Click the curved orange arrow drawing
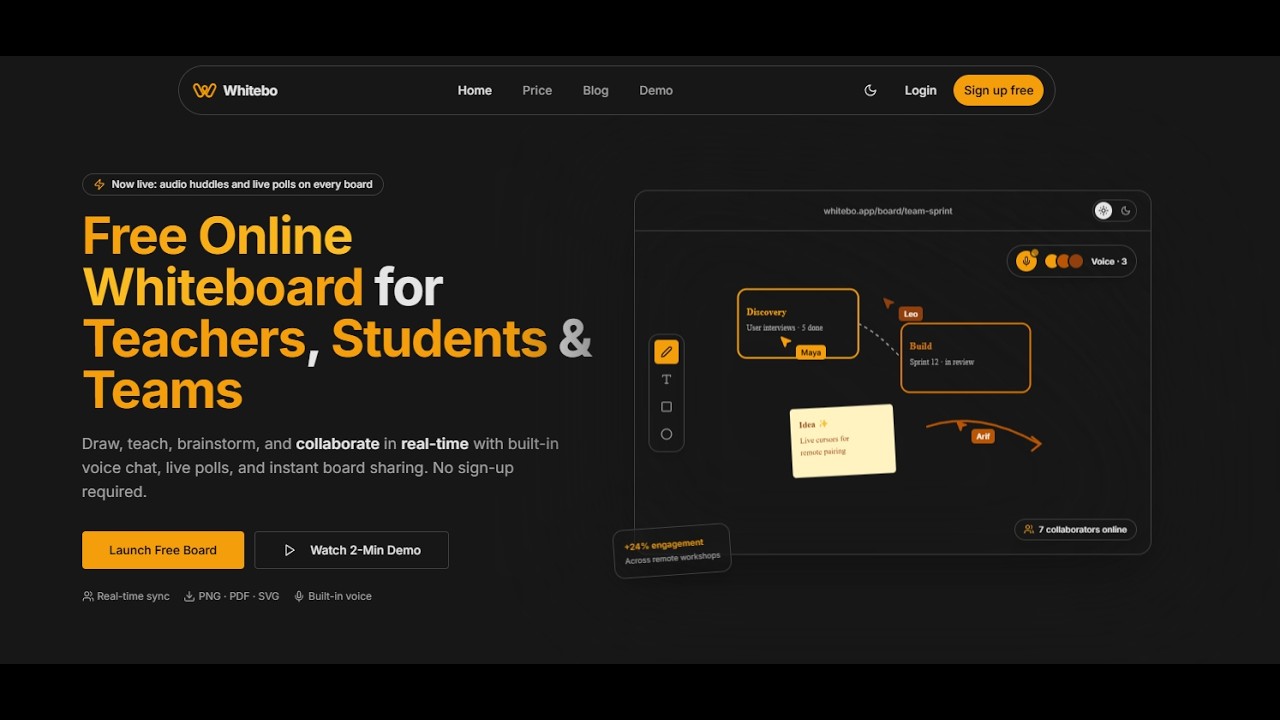Image resolution: width=1280 pixels, height=720 pixels. (x=984, y=433)
